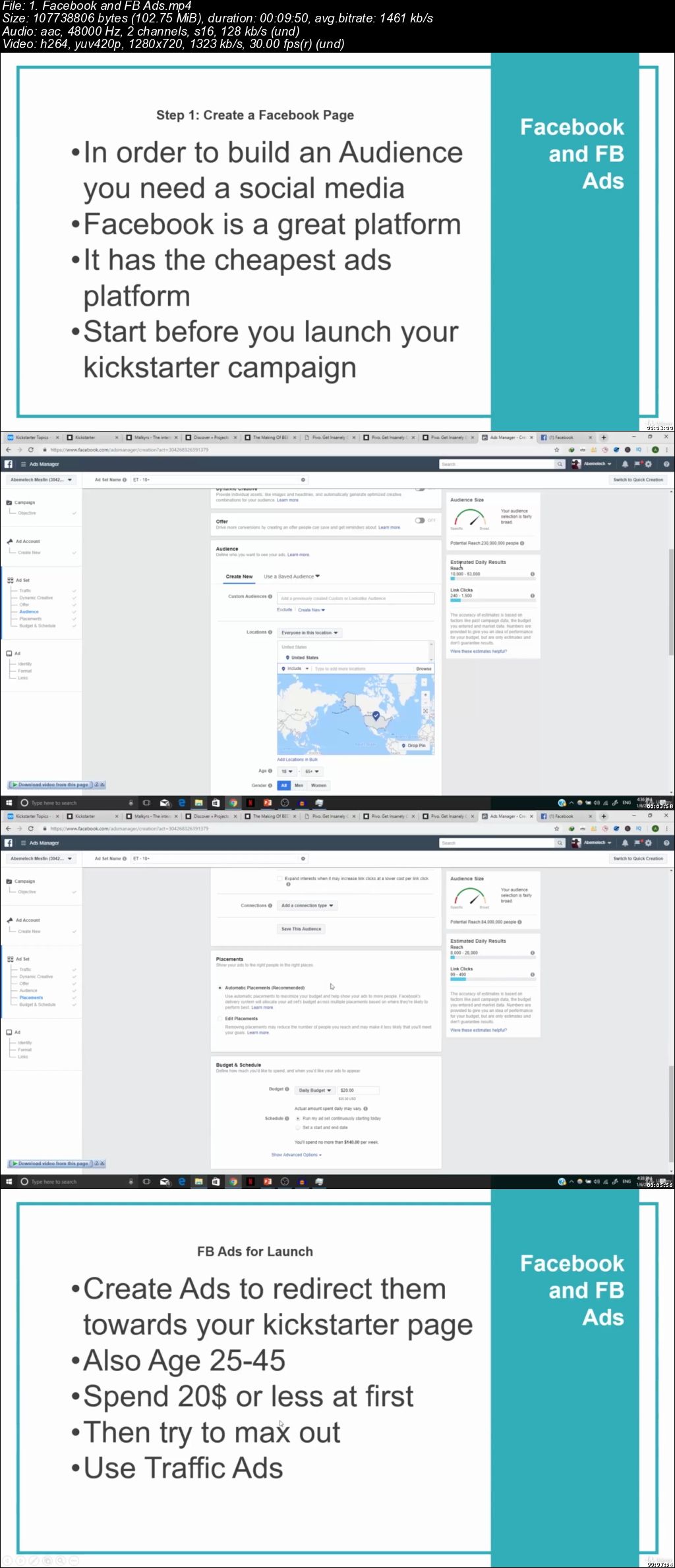
Task: Select Placements in sidebar of Budget & Schedule frame
Action: pyautogui.click(x=31, y=997)
